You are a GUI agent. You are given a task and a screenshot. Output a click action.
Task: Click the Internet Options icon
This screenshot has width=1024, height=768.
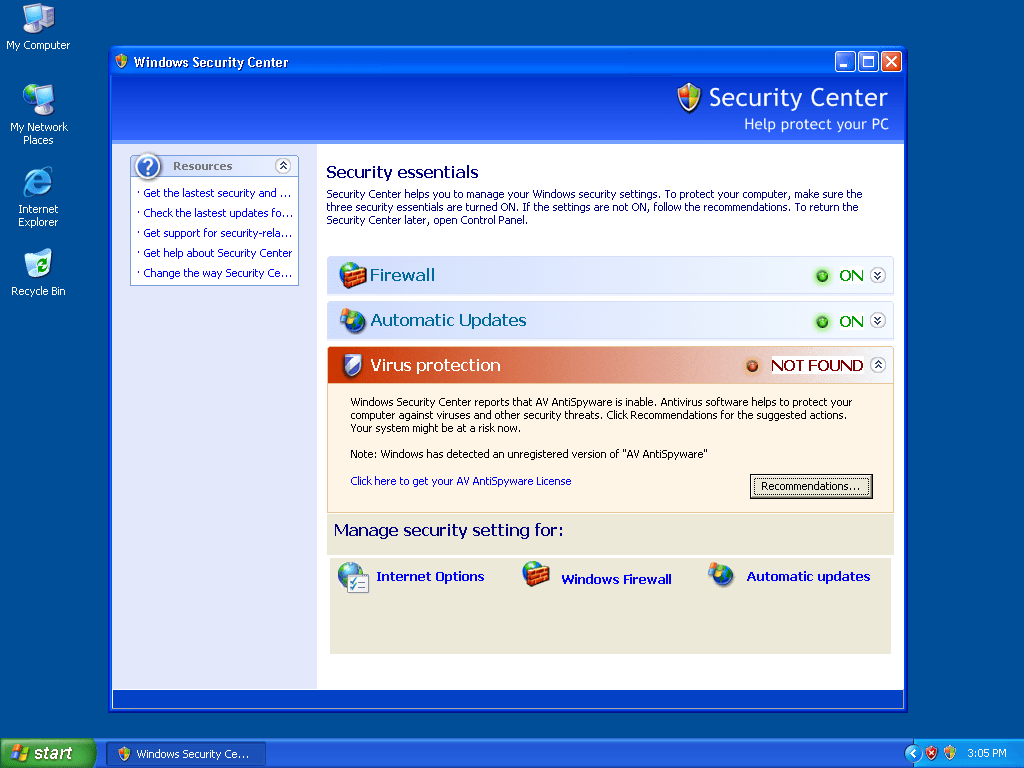click(x=353, y=577)
